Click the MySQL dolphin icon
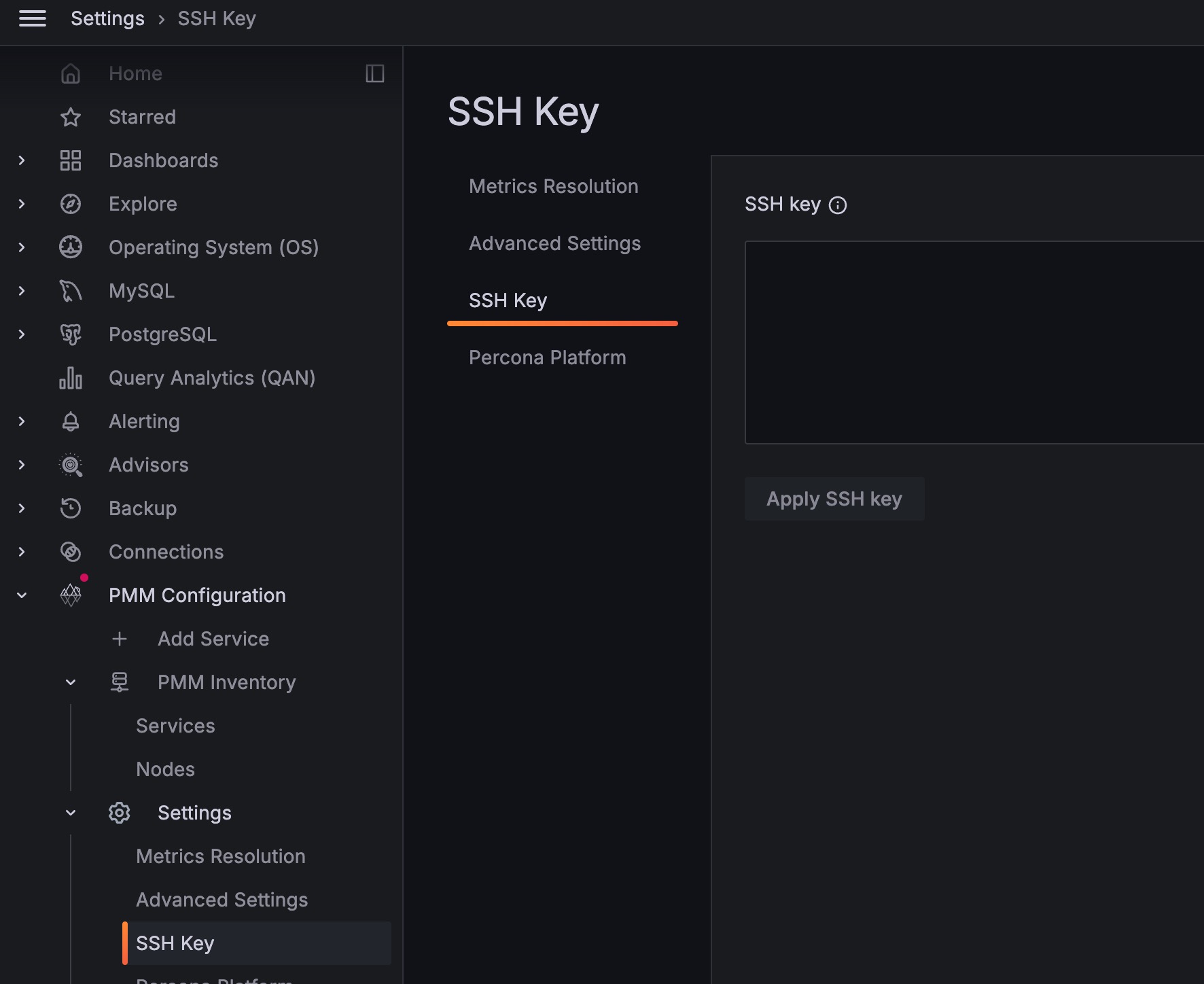Image resolution: width=1204 pixels, height=984 pixels. [x=71, y=290]
